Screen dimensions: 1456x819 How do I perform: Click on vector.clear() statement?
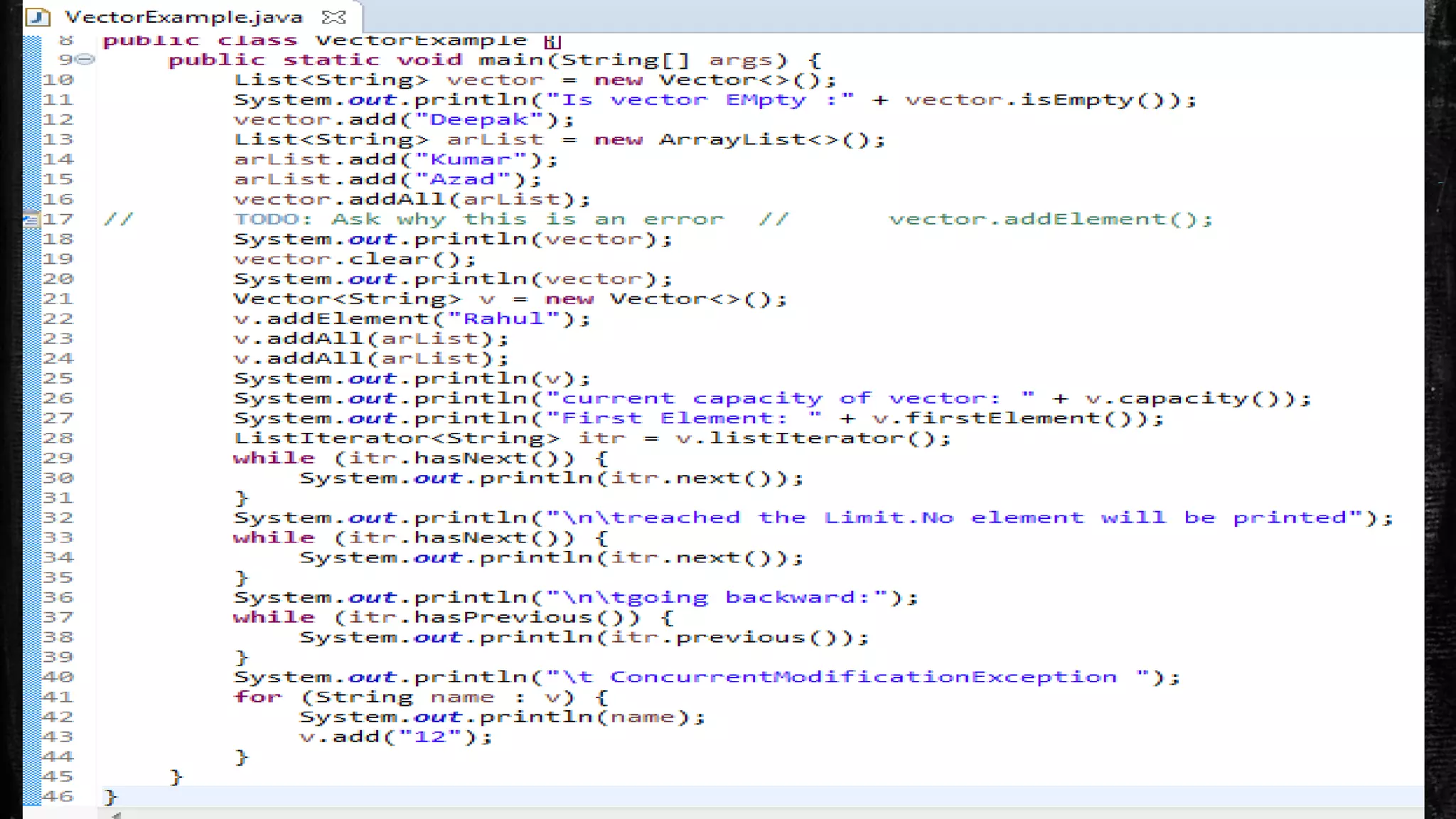point(354,259)
